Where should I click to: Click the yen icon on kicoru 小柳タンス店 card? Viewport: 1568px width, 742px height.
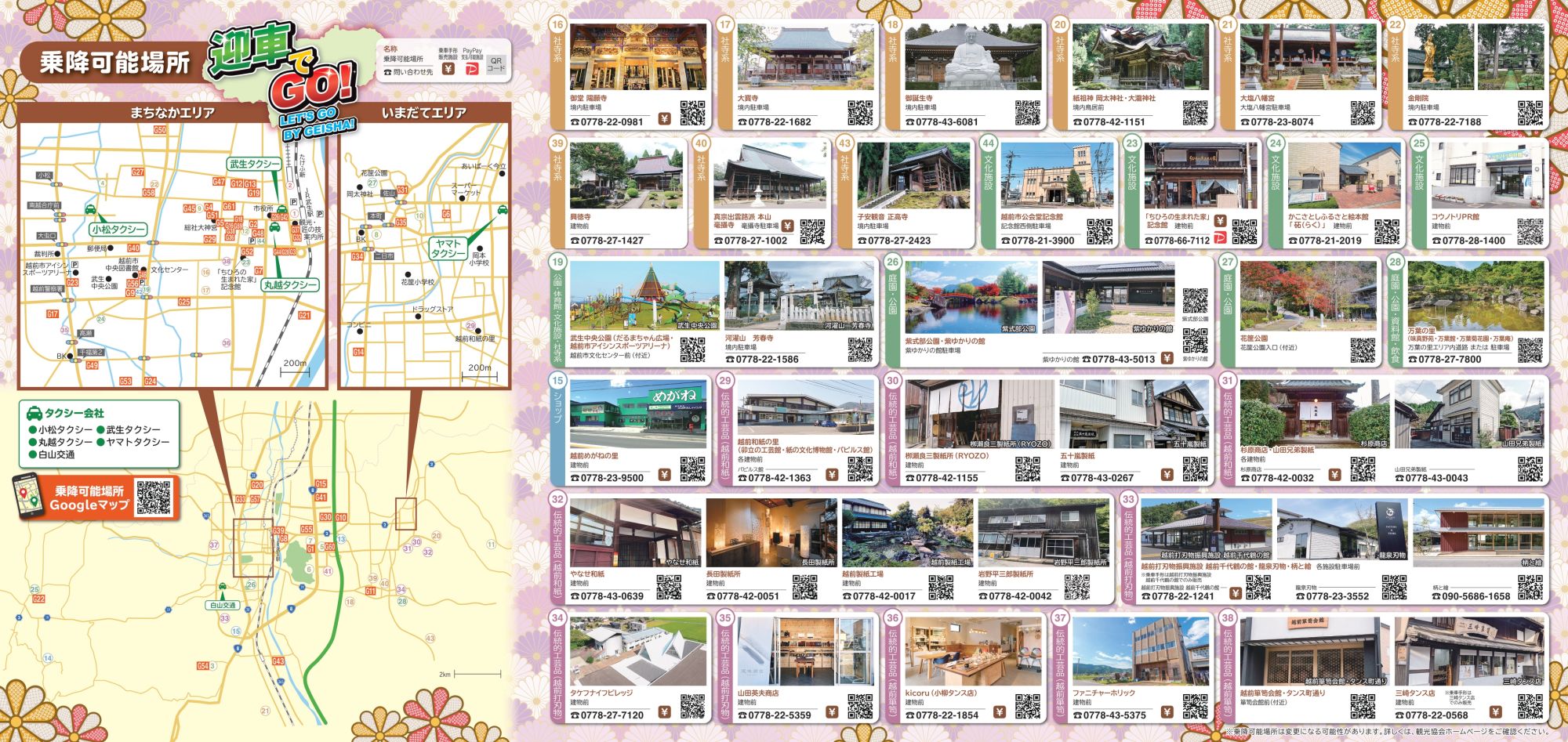click(x=1000, y=712)
